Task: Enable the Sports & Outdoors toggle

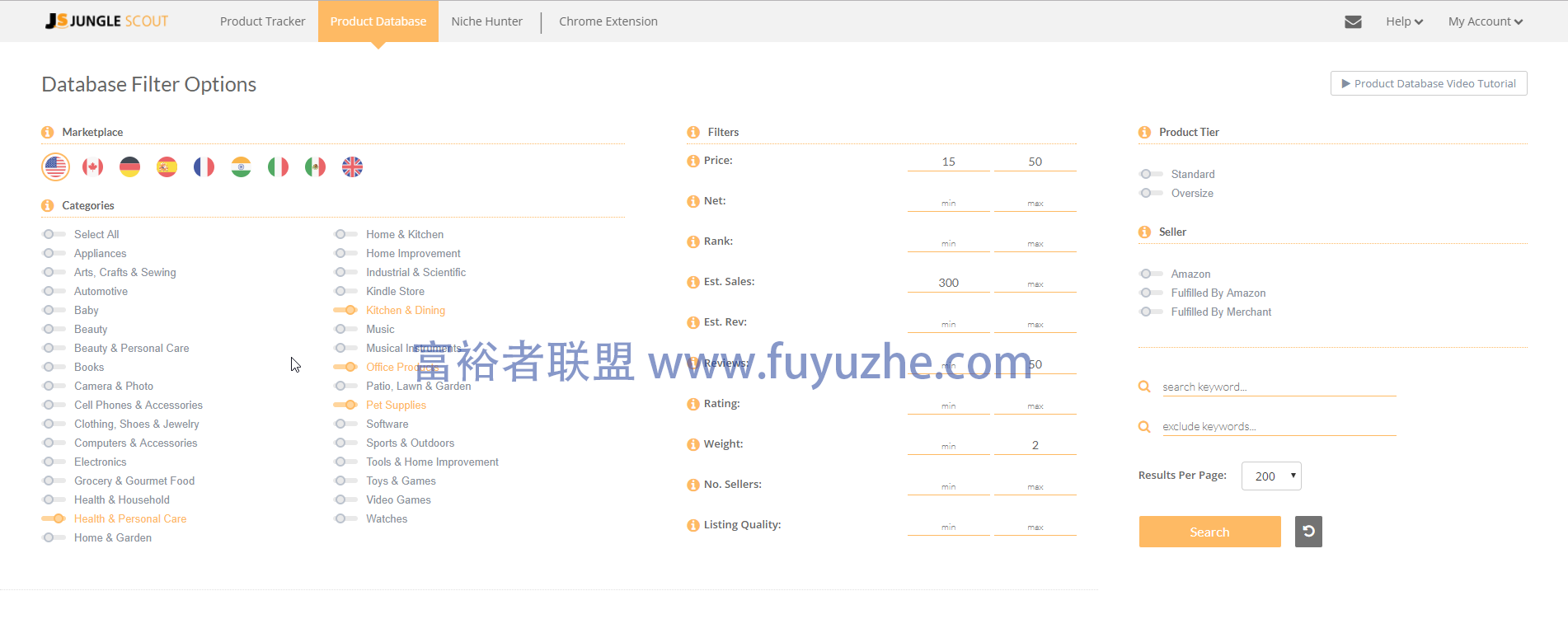Action: (x=345, y=443)
